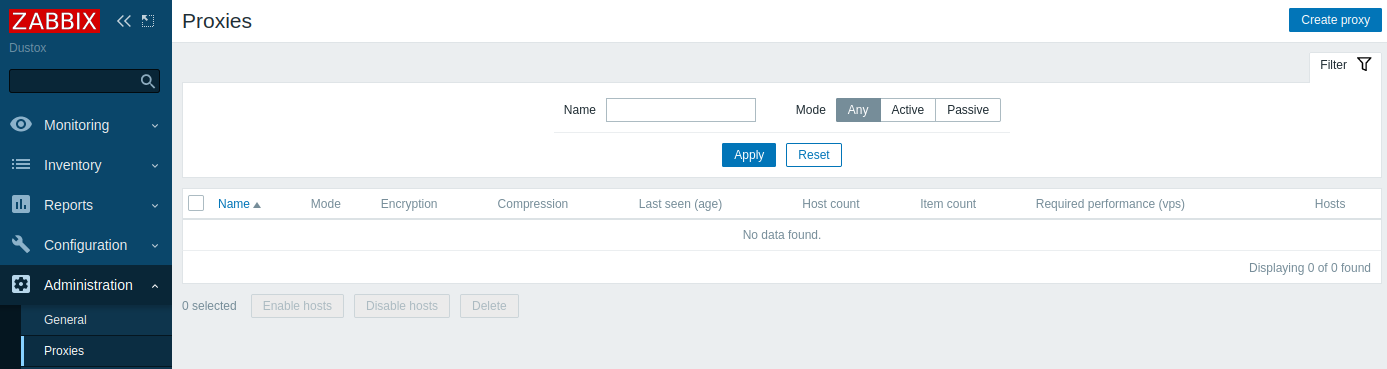Collapse the sidebar with double-chevron icon

[x=124, y=21]
